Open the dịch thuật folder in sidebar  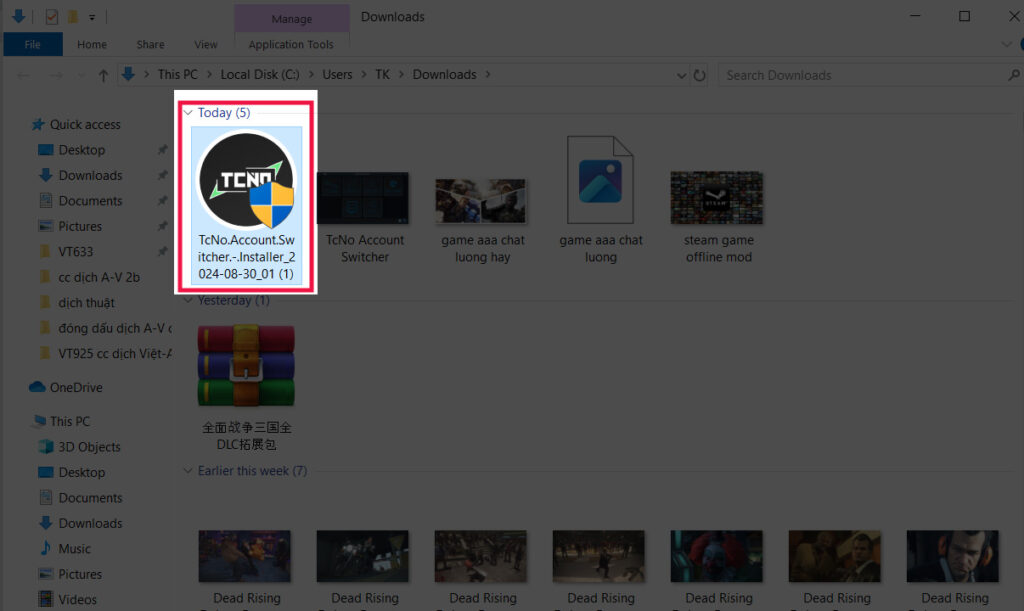[86, 303]
